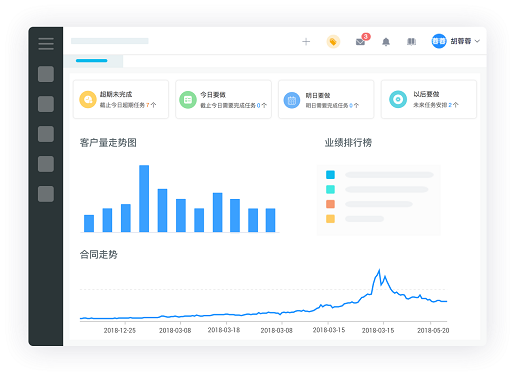Viewport: 515px width, 376px height.
Task: Click the blue user avatar
Action: point(439,41)
